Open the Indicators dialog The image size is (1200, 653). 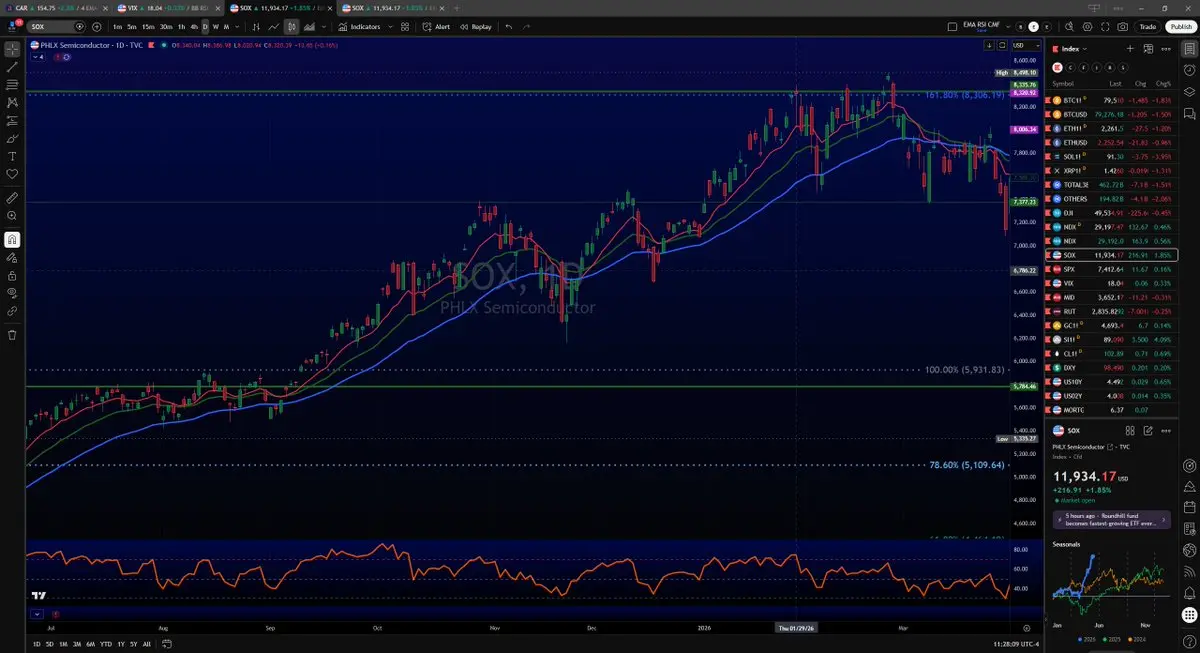coord(358,26)
